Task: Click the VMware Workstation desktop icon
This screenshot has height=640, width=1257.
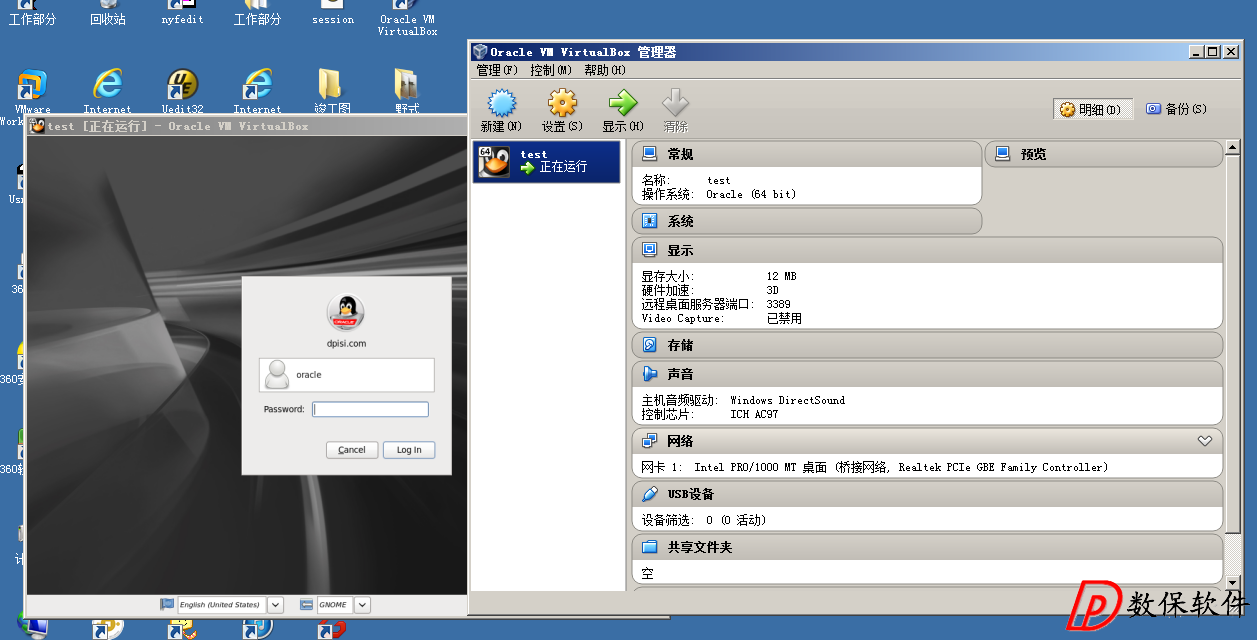Action: point(32,85)
